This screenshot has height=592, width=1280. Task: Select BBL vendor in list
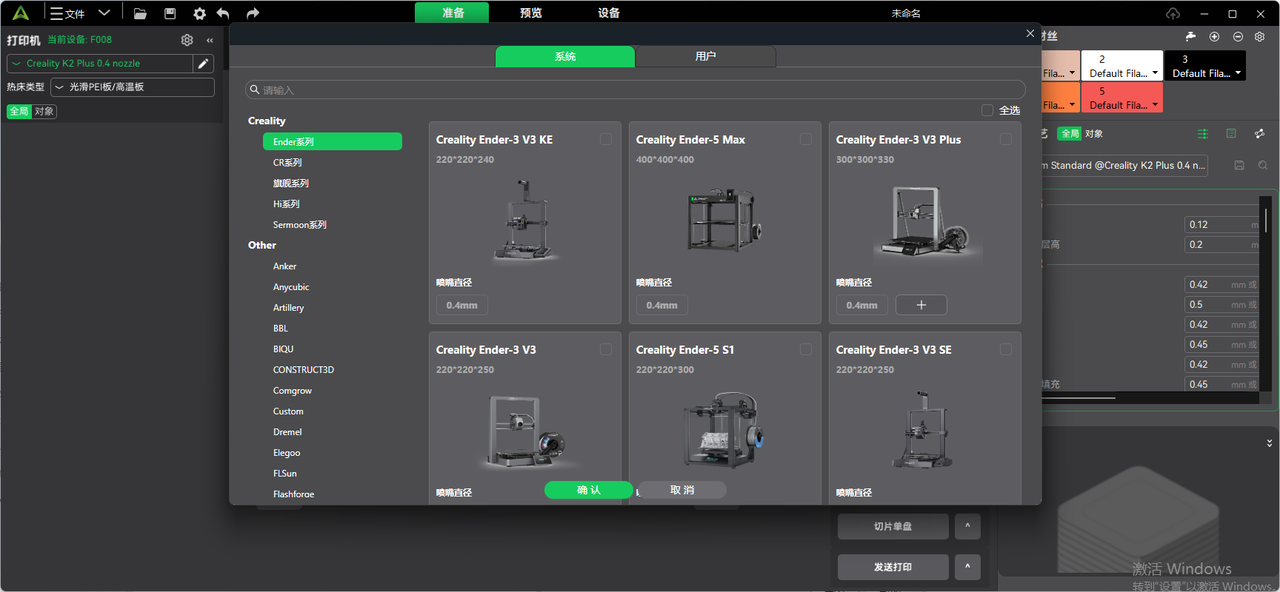click(281, 328)
